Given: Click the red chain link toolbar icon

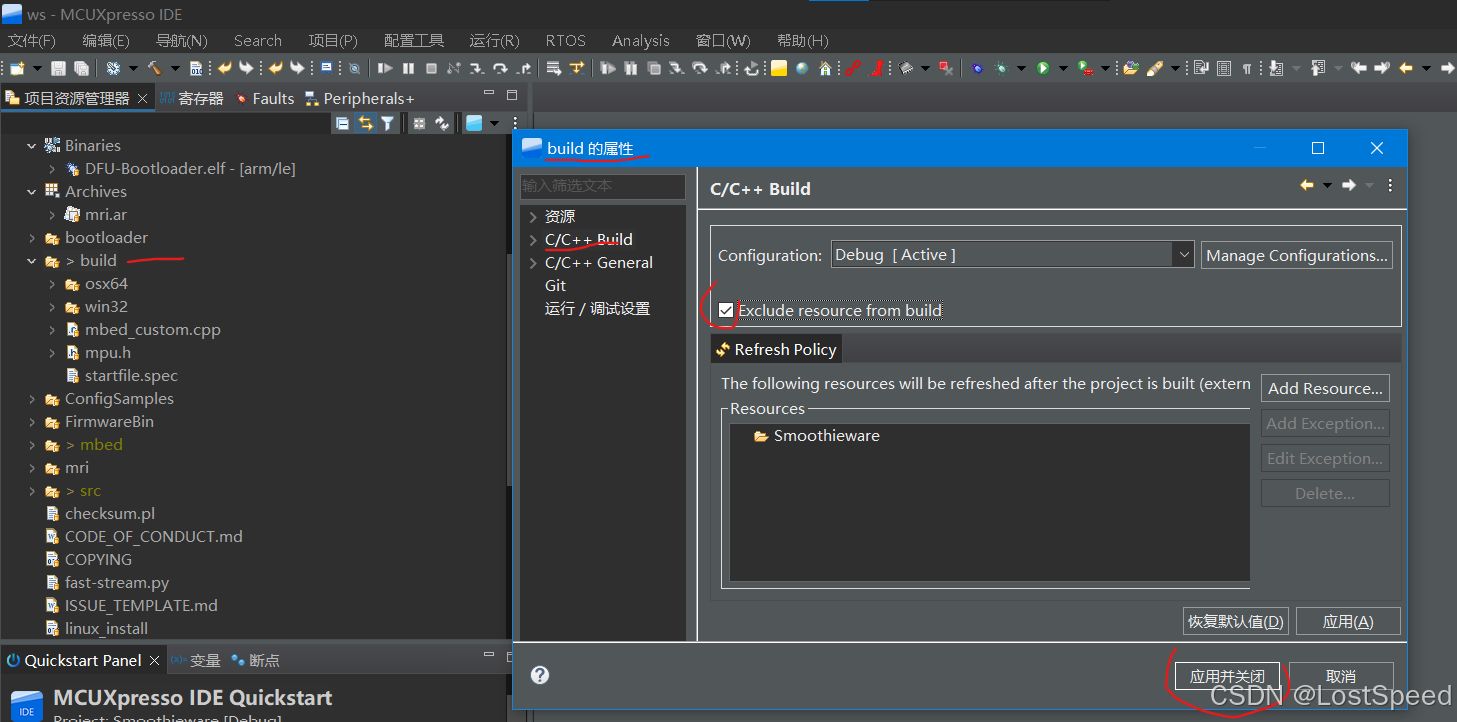Looking at the screenshot, I should 853,68.
